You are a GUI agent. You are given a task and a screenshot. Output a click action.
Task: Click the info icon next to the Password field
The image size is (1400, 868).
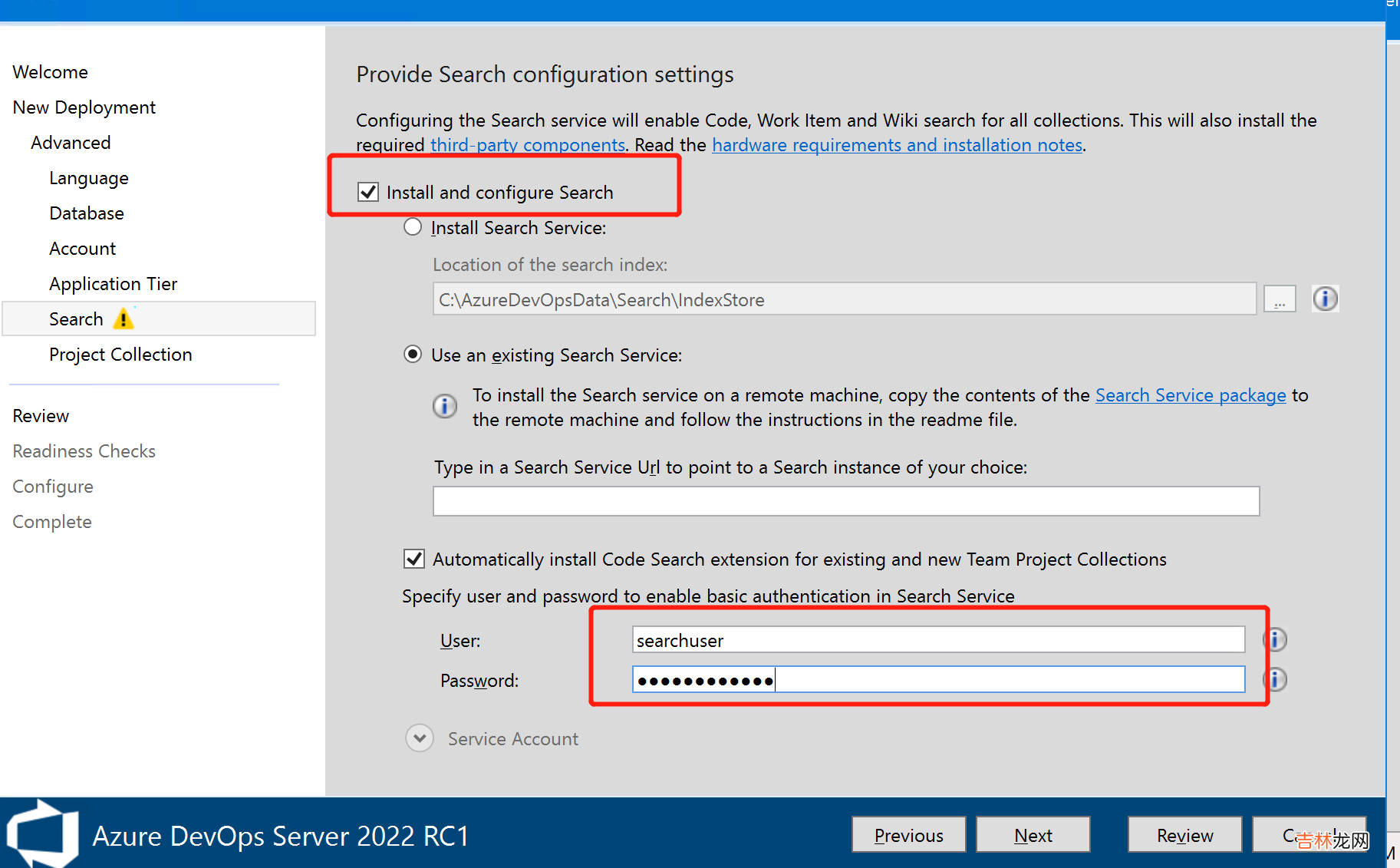(x=1276, y=679)
